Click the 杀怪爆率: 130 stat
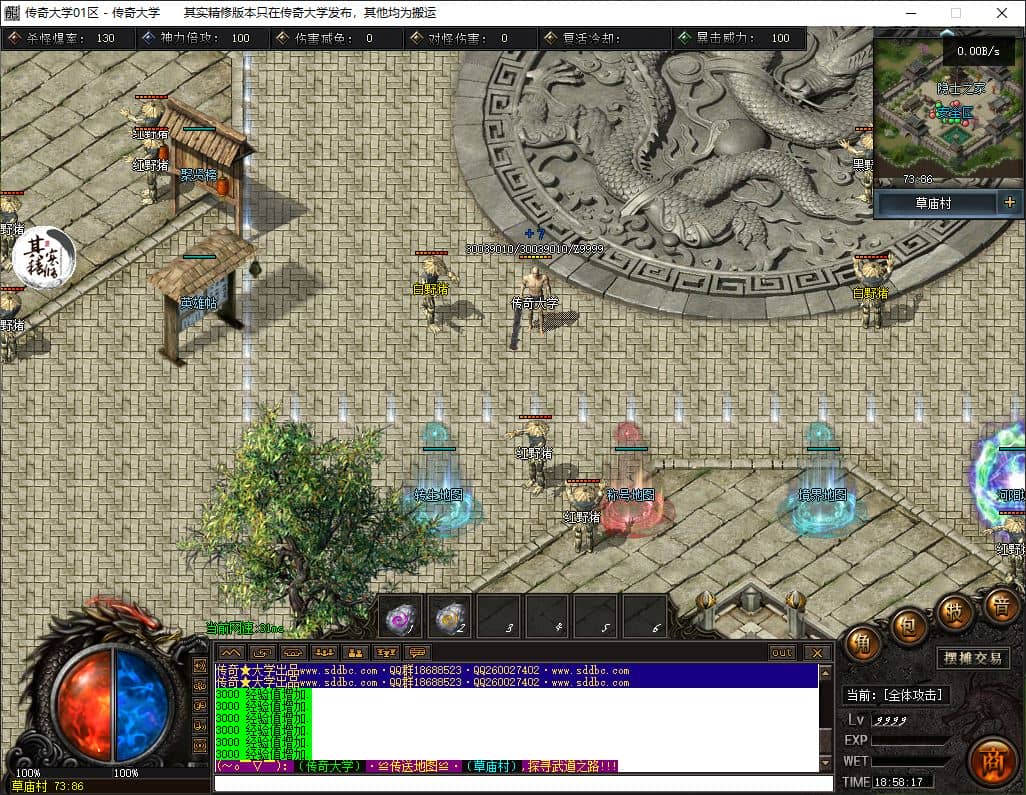 coord(70,39)
